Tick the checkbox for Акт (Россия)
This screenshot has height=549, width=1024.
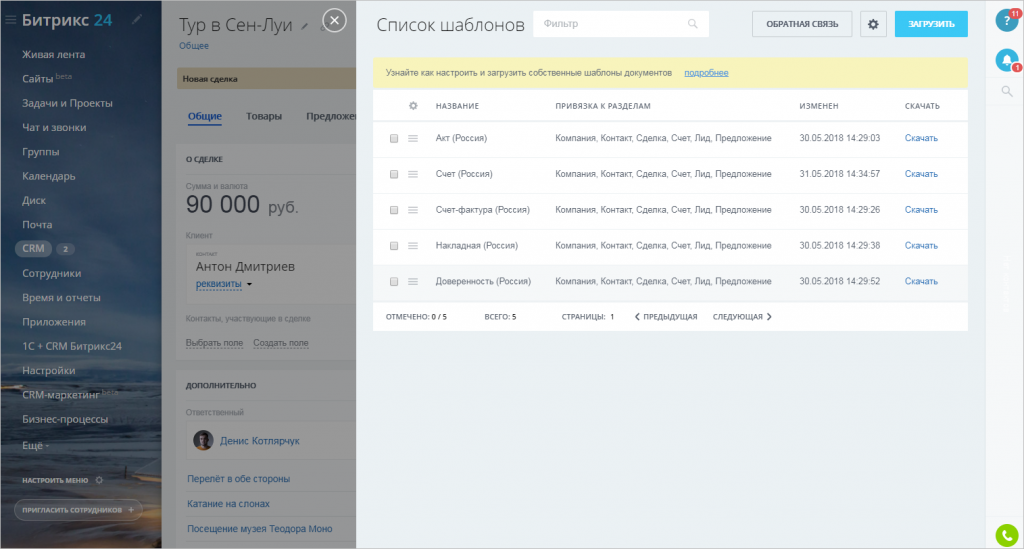click(x=394, y=138)
